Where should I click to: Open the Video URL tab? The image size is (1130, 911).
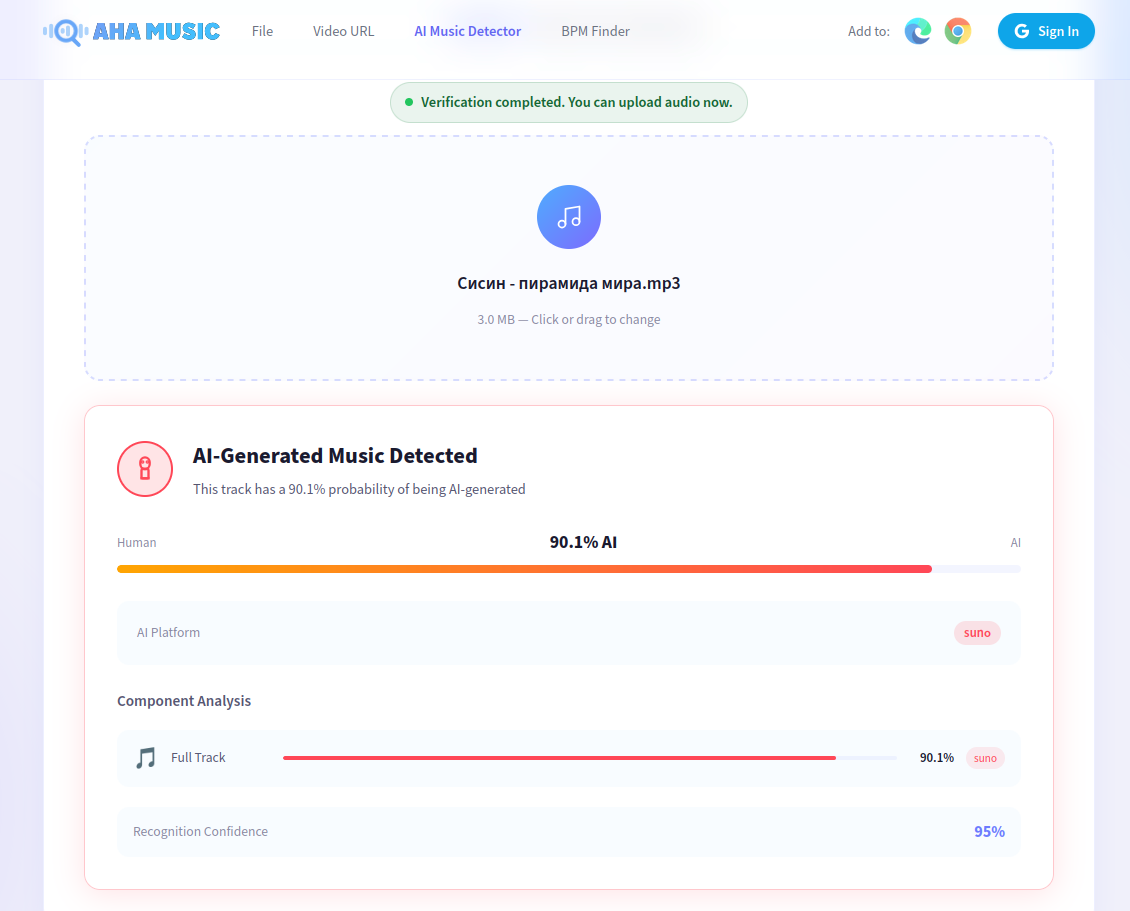(x=343, y=31)
